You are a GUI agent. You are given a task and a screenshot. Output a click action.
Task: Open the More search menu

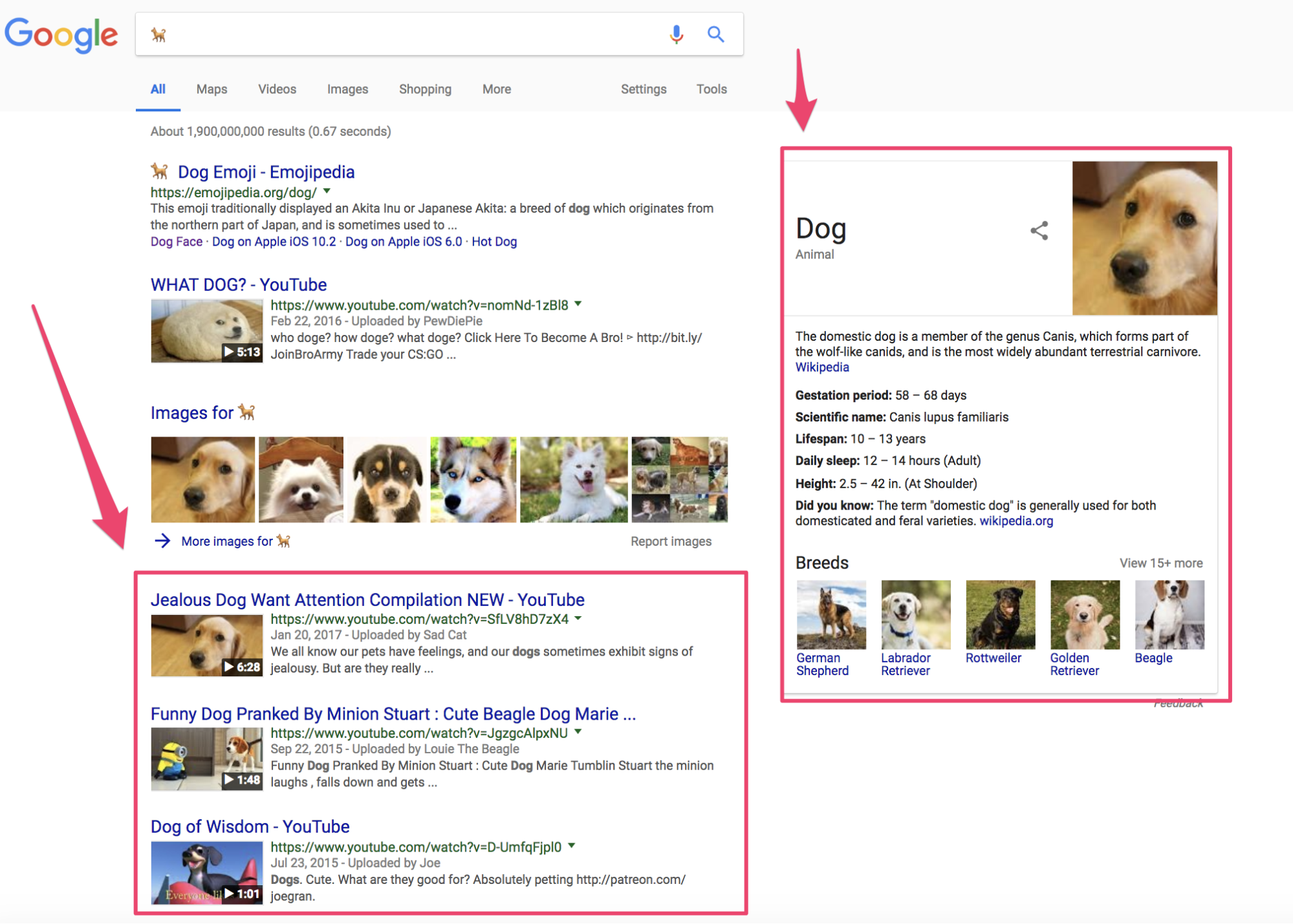pyautogui.click(x=496, y=89)
